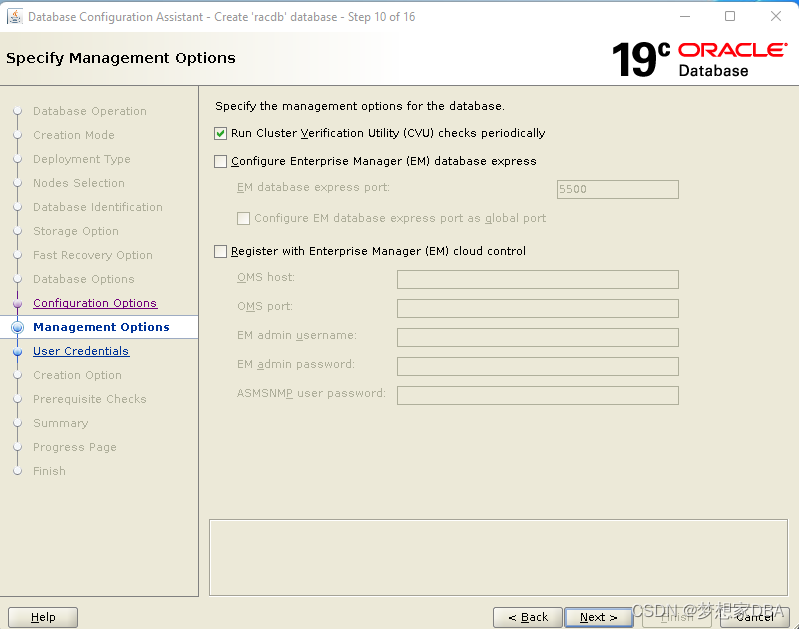
Task: Click the ASMSNMP user password field
Action: click(x=538, y=396)
